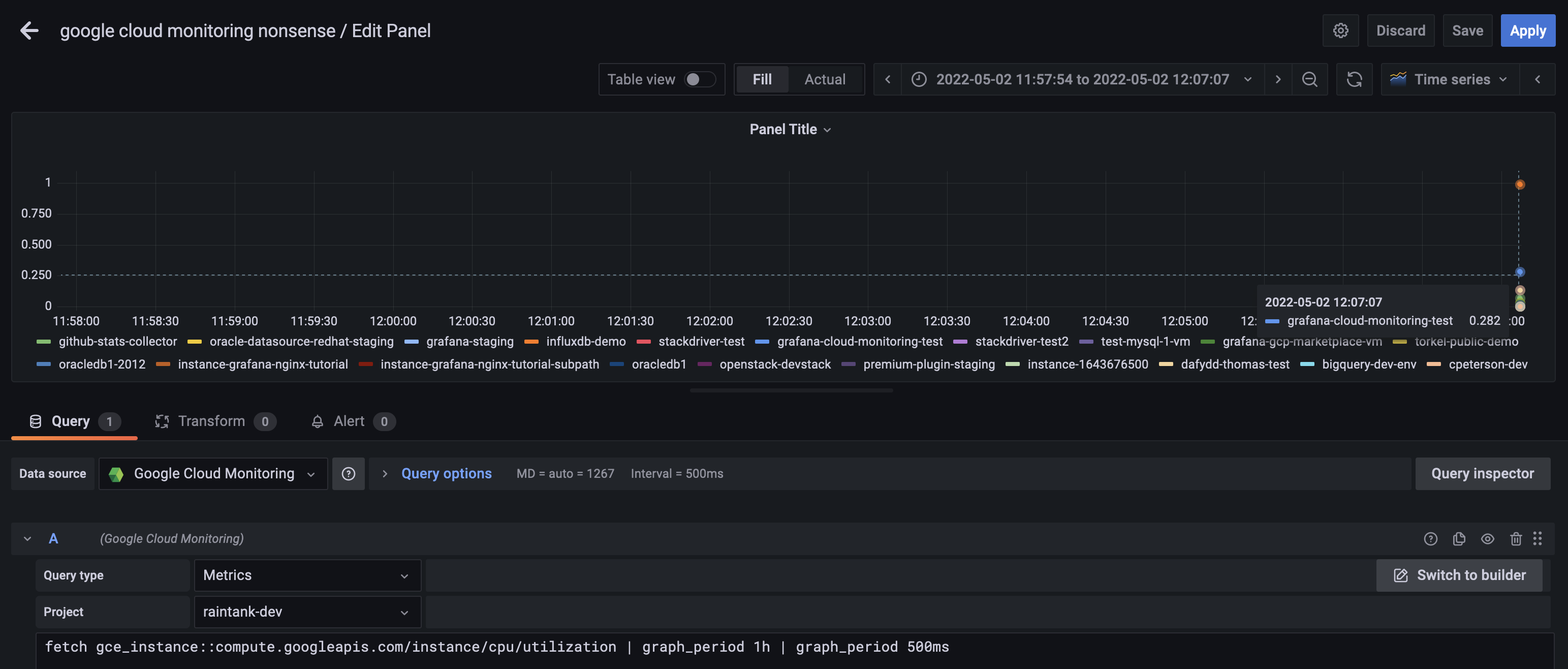Open the Time series visualization dropdown
The image size is (1568, 669).
pyautogui.click(x=1449, y=79)
